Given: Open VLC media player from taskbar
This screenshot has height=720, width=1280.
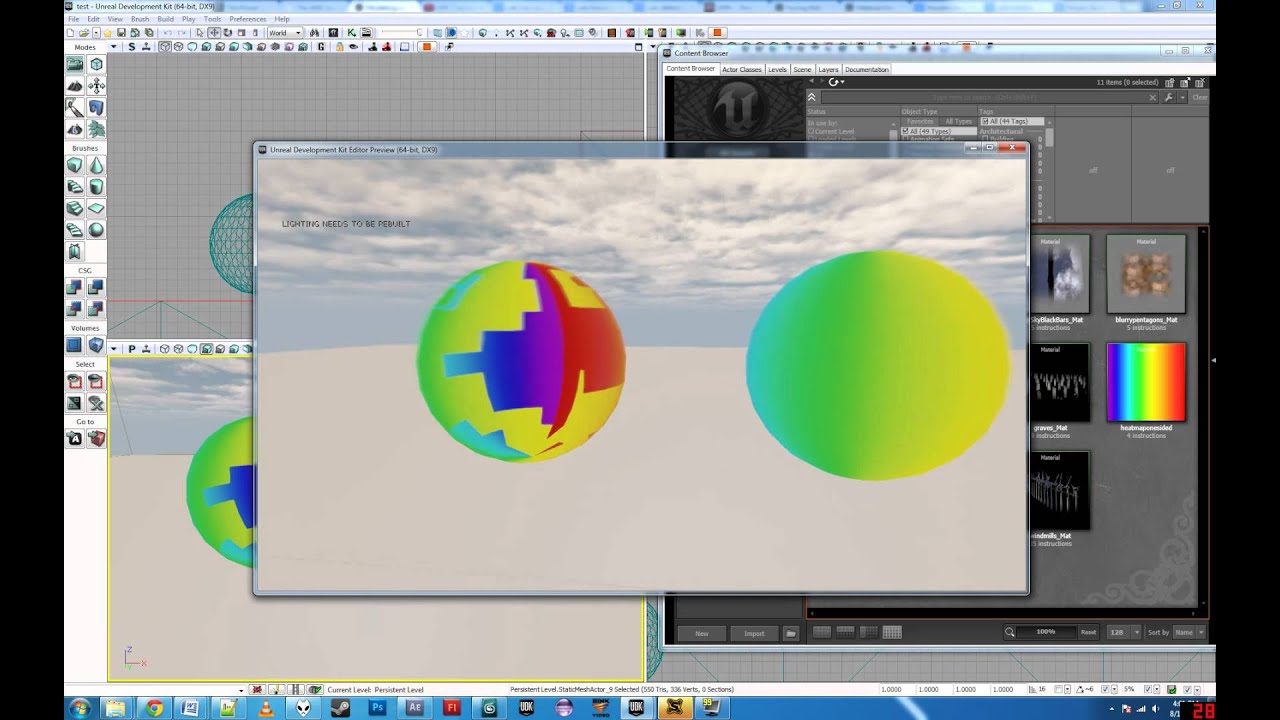Looking at the screenshot, I should pos(266,708).
